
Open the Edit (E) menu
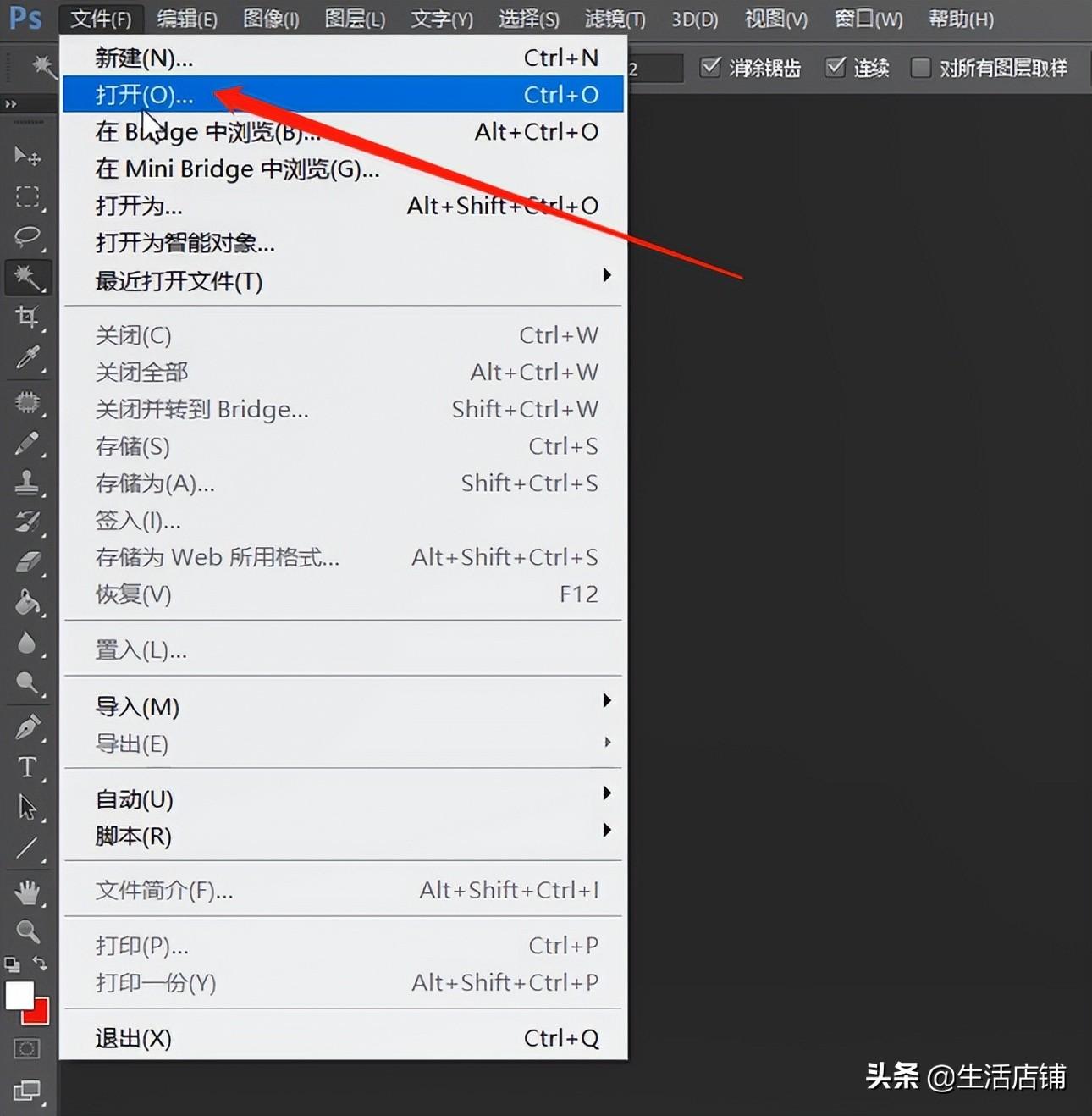click(x=187, y=19)
